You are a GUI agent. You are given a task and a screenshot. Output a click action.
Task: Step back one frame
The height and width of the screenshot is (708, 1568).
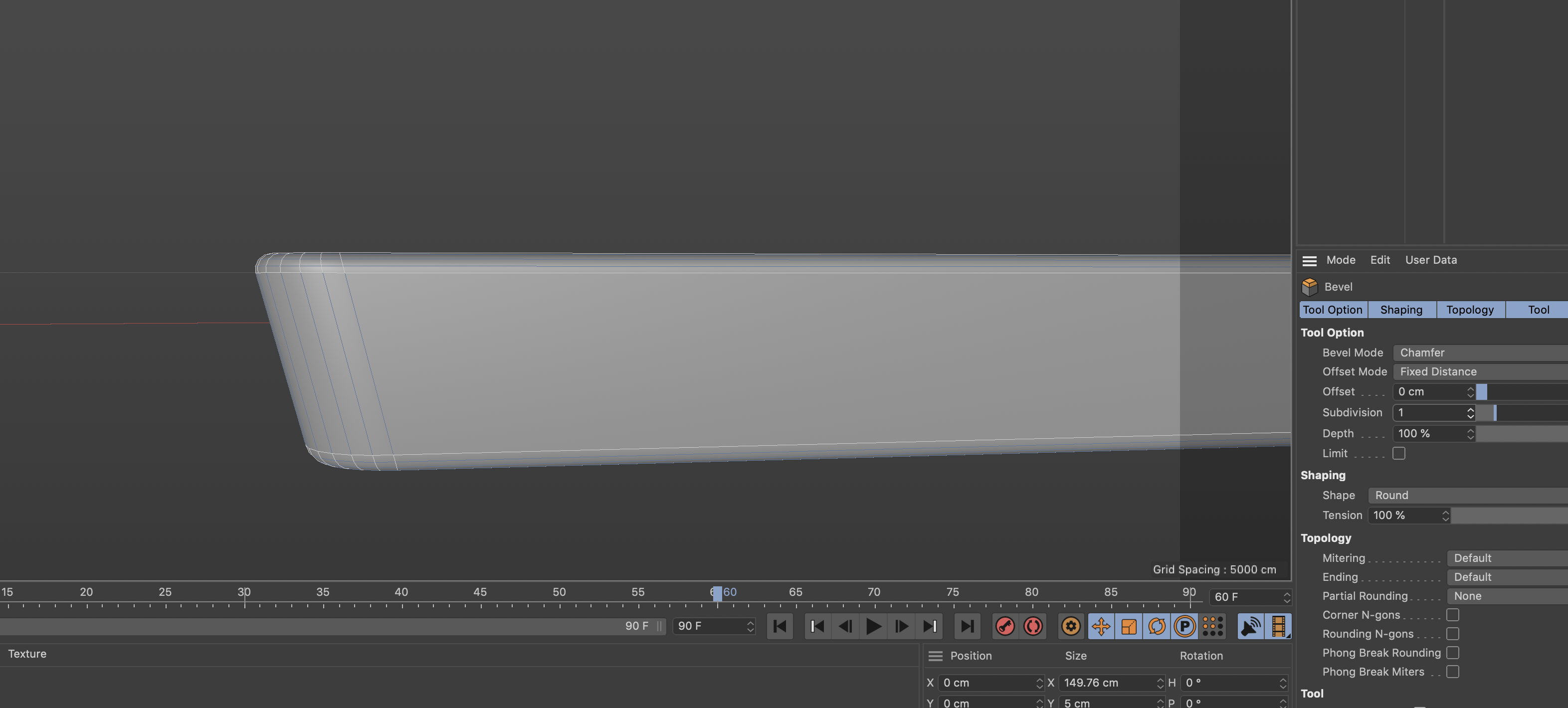tap(845, 626)
